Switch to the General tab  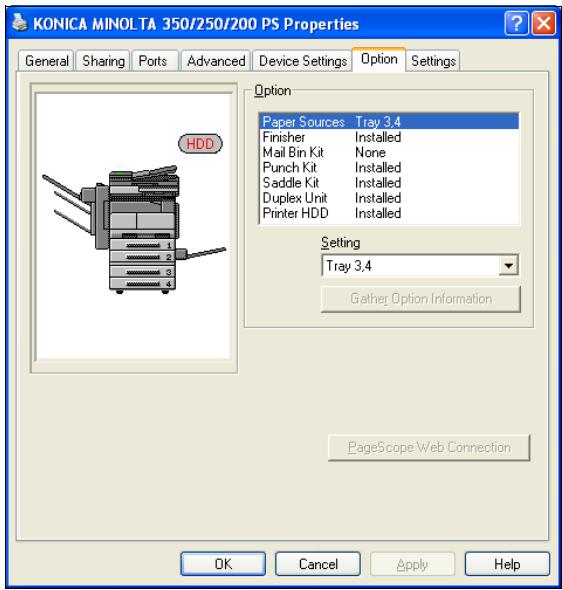[46, 61]
